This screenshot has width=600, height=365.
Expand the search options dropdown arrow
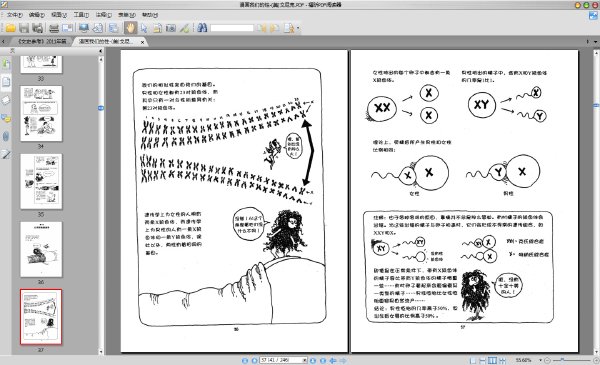[x=298, y=28]
